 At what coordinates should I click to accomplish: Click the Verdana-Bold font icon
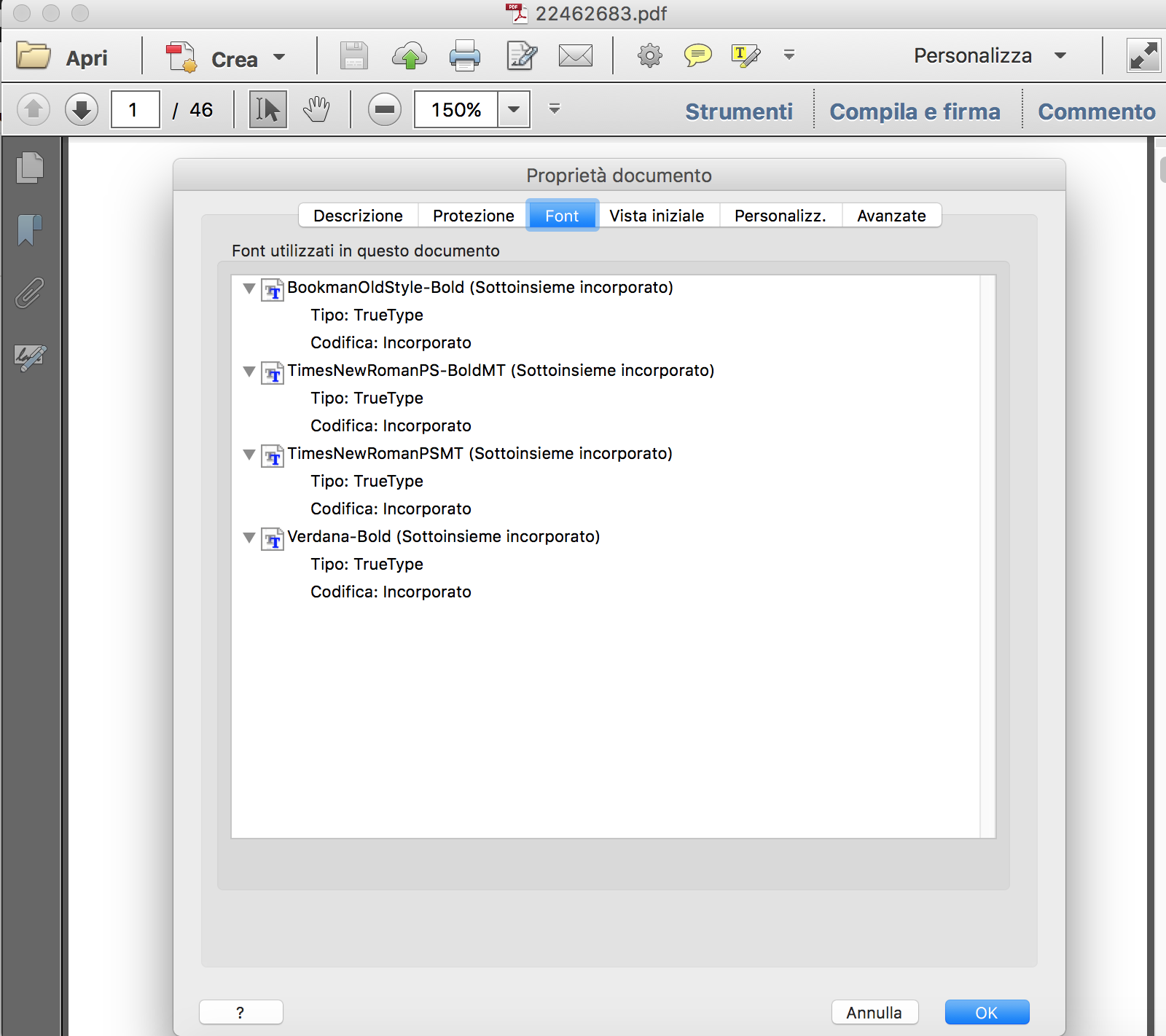pyautogui.click(x=273, y=539)
